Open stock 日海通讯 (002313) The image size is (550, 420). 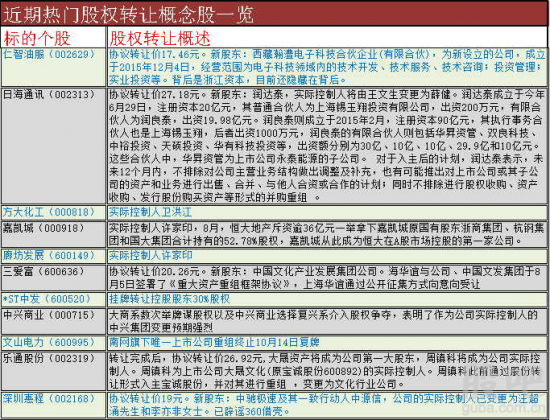coord(49,94)
